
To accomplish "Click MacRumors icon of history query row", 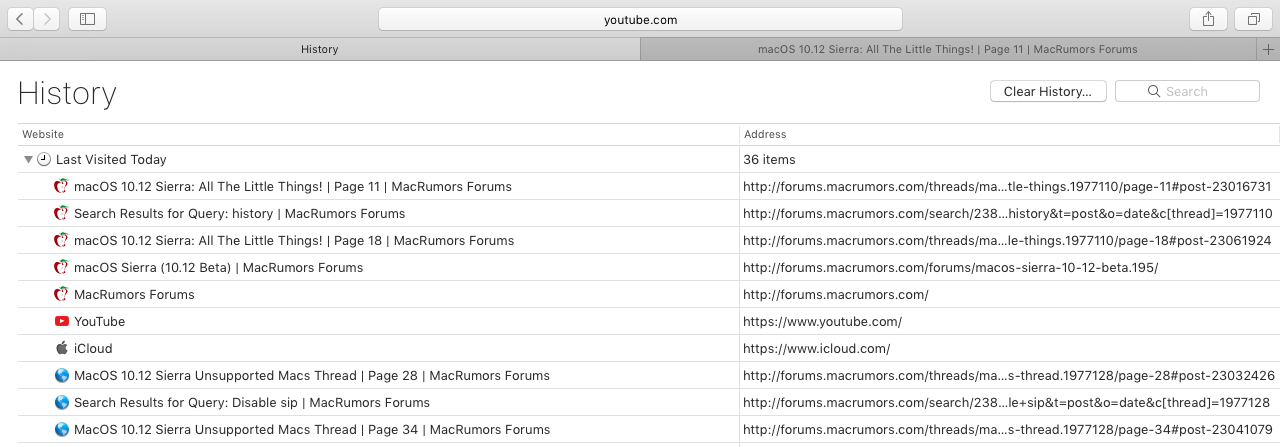I will click(62, 213).
